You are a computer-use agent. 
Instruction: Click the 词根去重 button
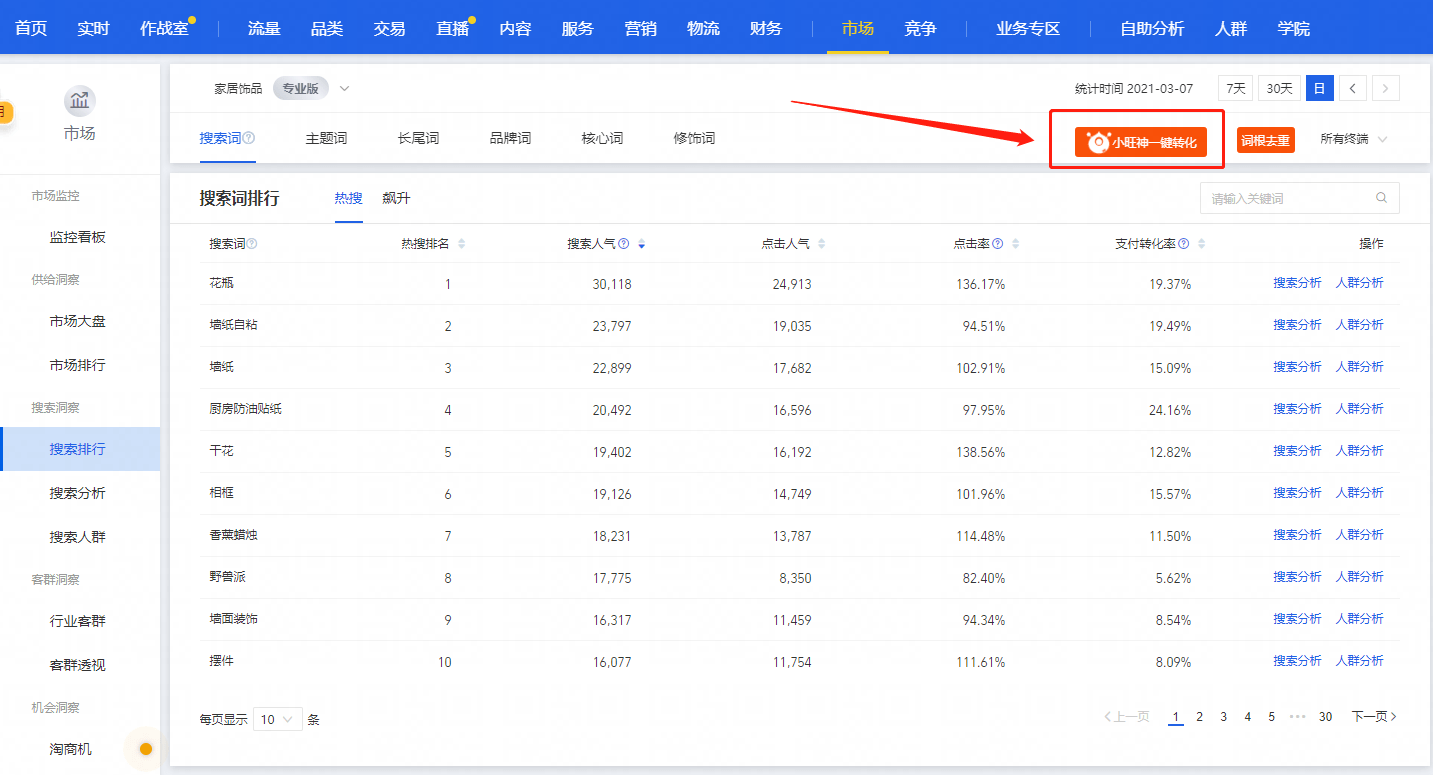pos(1266,140)
